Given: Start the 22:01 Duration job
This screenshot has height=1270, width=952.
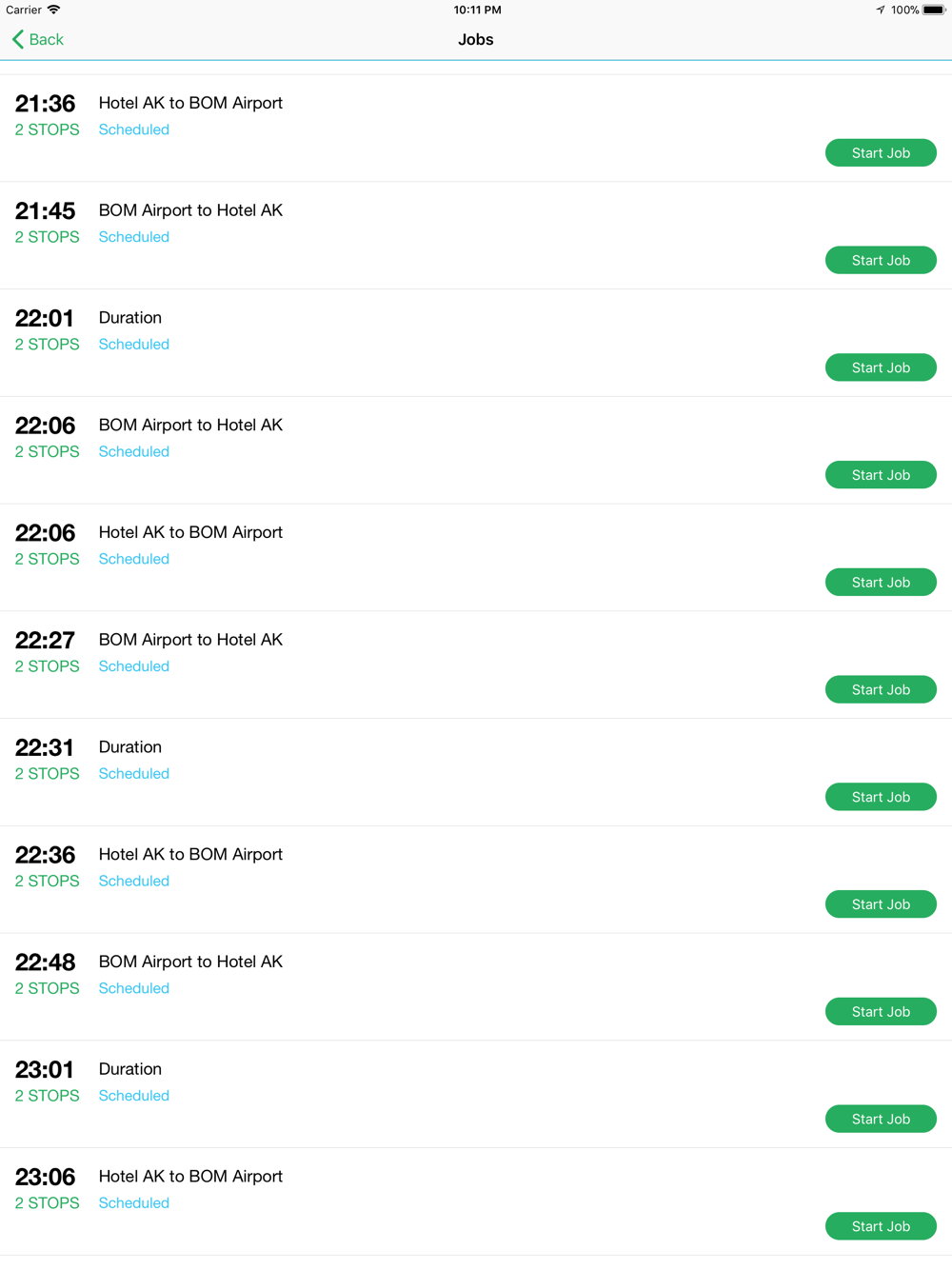Looking at the screenshot, I should click(x=881, y=367).
